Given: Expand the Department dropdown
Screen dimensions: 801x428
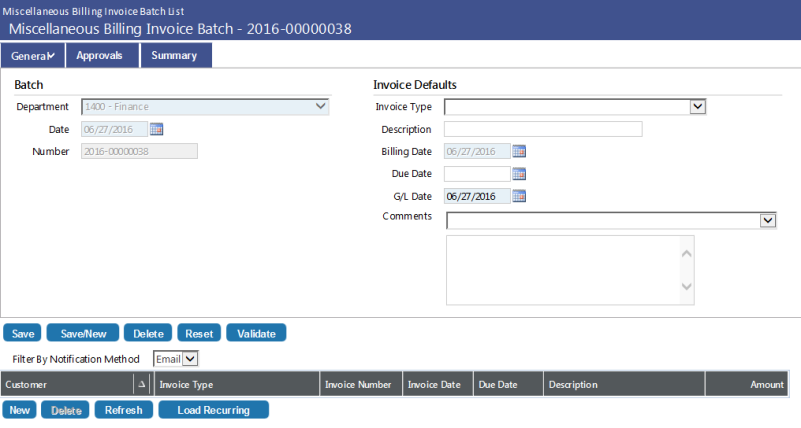Looking at the screenshot, I should click(320, 106).
